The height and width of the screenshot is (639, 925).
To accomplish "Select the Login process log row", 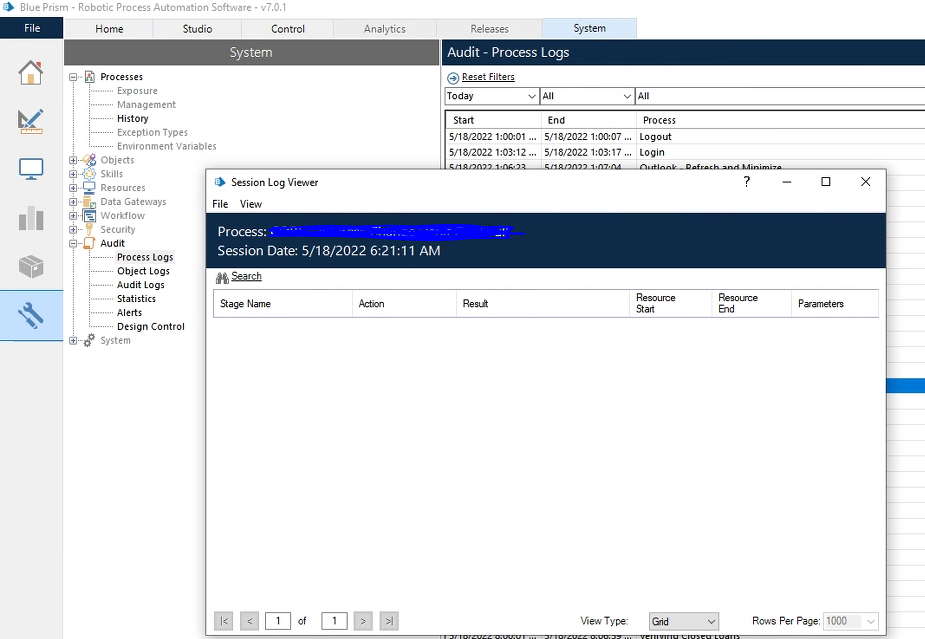I will tap(652, 153).
